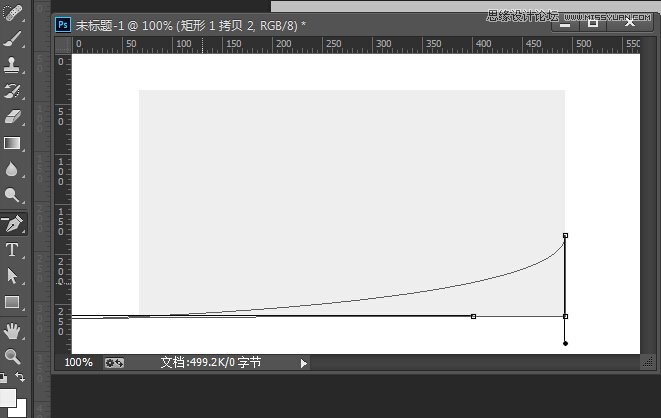Select the Path Selection tool
The width and height of the screenshot is (661, 418).
pyautogui.click(x=12, y=276)
